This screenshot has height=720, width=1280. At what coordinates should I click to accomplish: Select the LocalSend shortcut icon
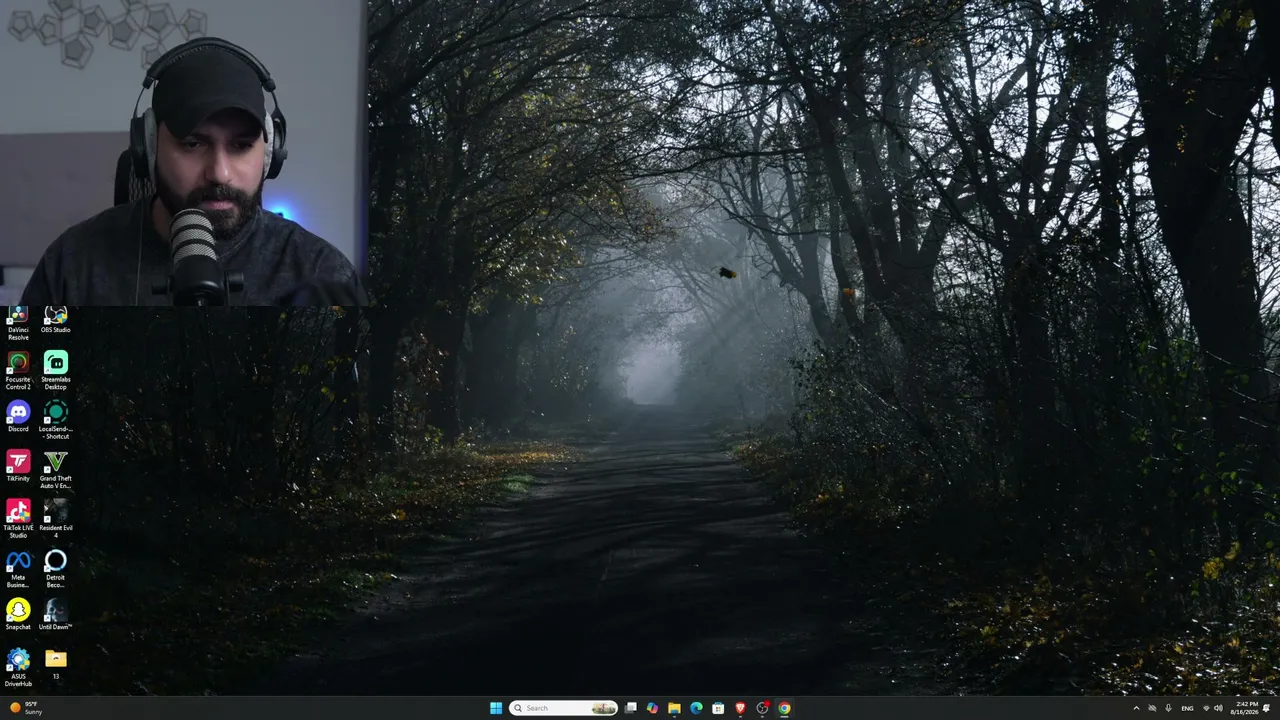(55, 420)
